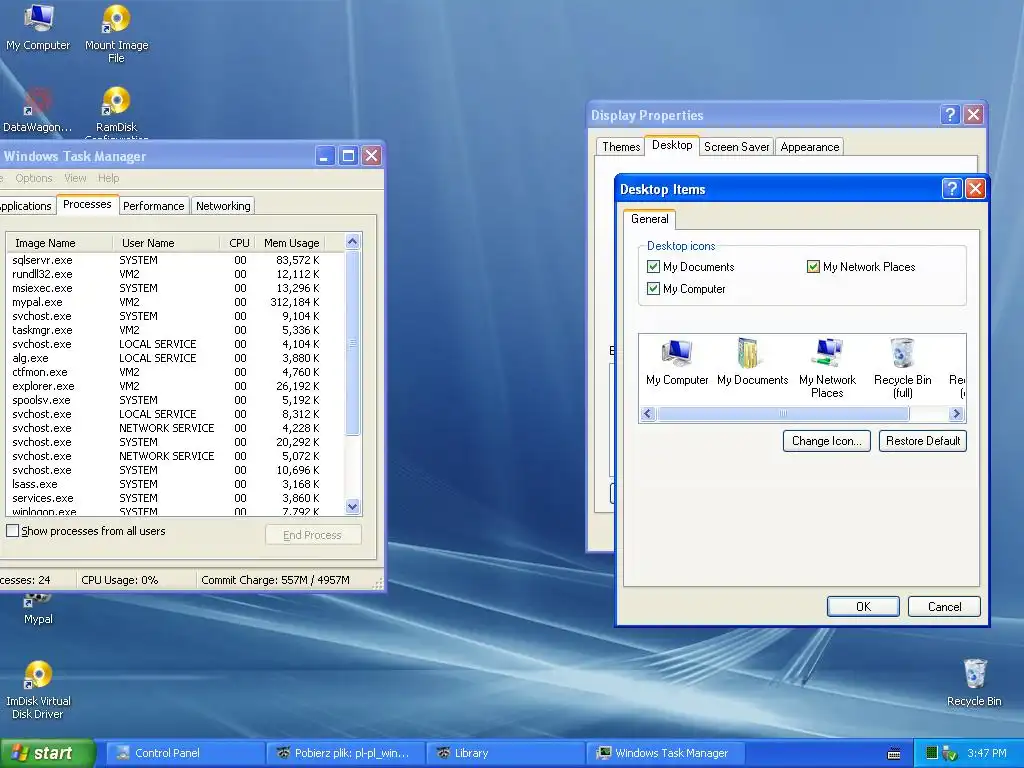This screenshot has width=1024, height=768.
Task: Click the Help question mark in Display Properties
Action: point(950,115)
